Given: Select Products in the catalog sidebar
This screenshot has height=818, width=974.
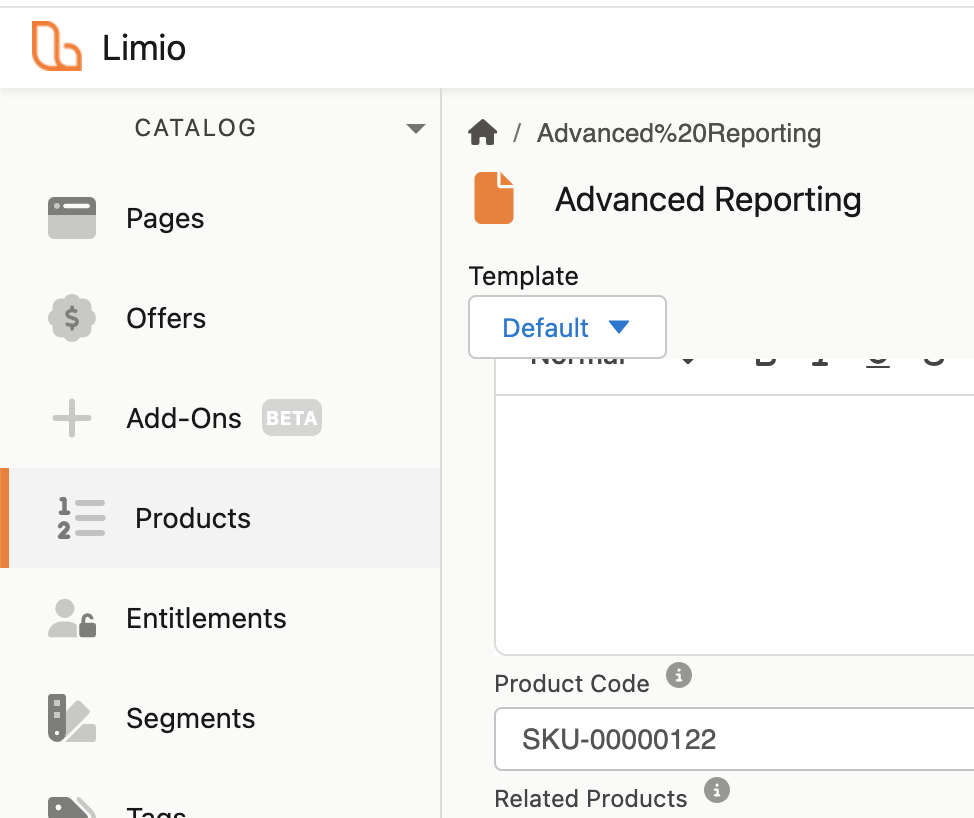Looking at the screenshot, I should click(193, 518).
